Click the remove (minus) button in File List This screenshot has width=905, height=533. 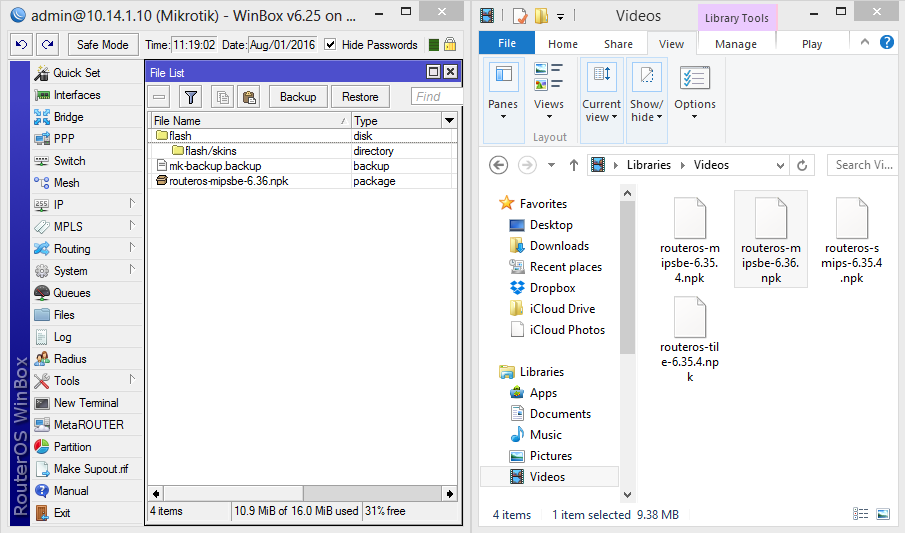(x=159, y=97)
